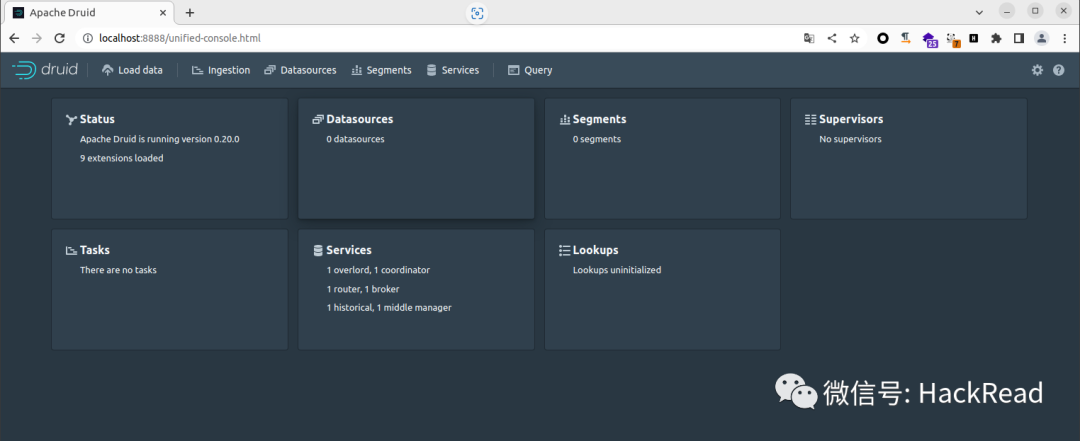Click the help question mark icon

1059,70
